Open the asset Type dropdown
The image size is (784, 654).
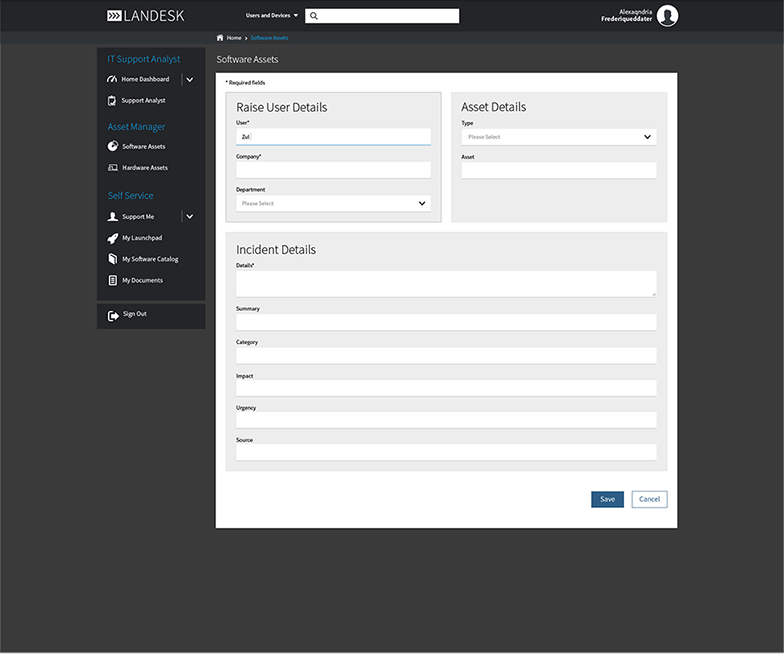pyautogui.click(x=558, y=137)
